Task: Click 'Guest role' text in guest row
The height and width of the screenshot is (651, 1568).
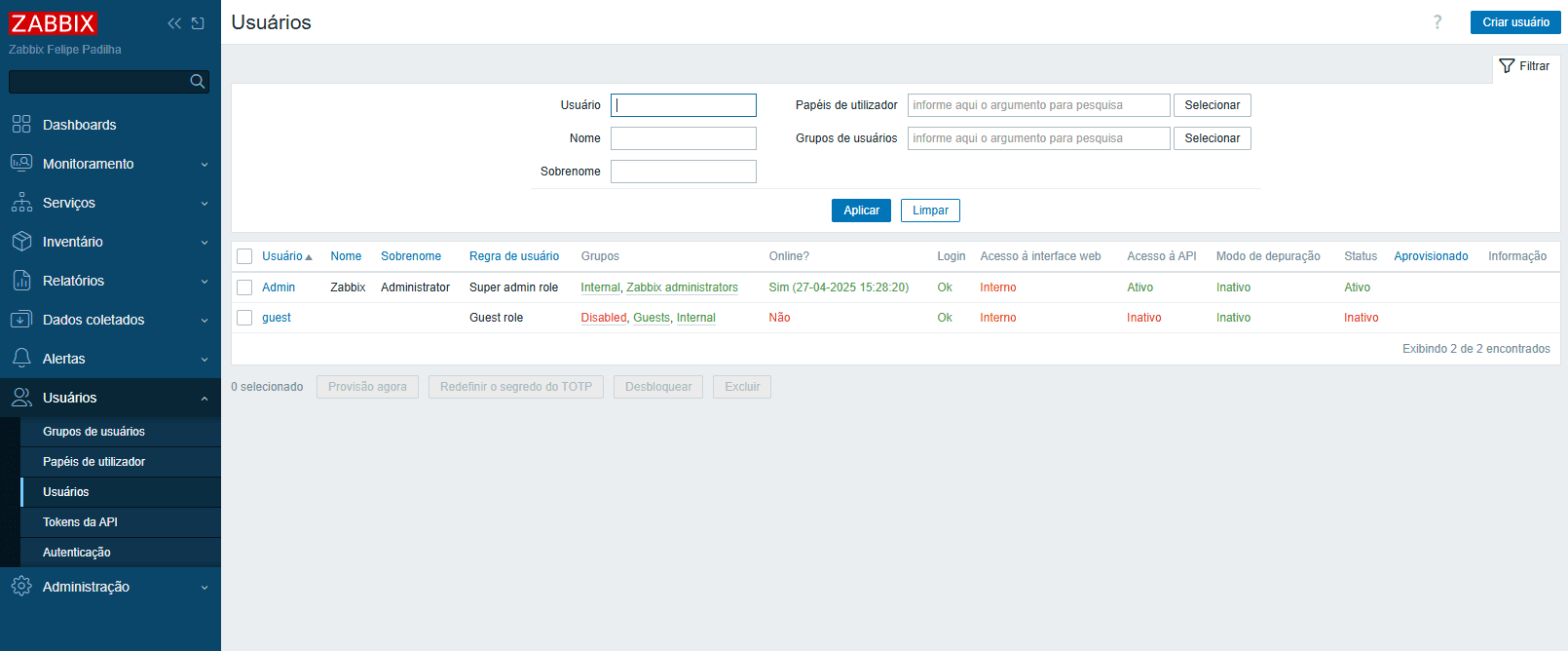Action: (496, 318)
